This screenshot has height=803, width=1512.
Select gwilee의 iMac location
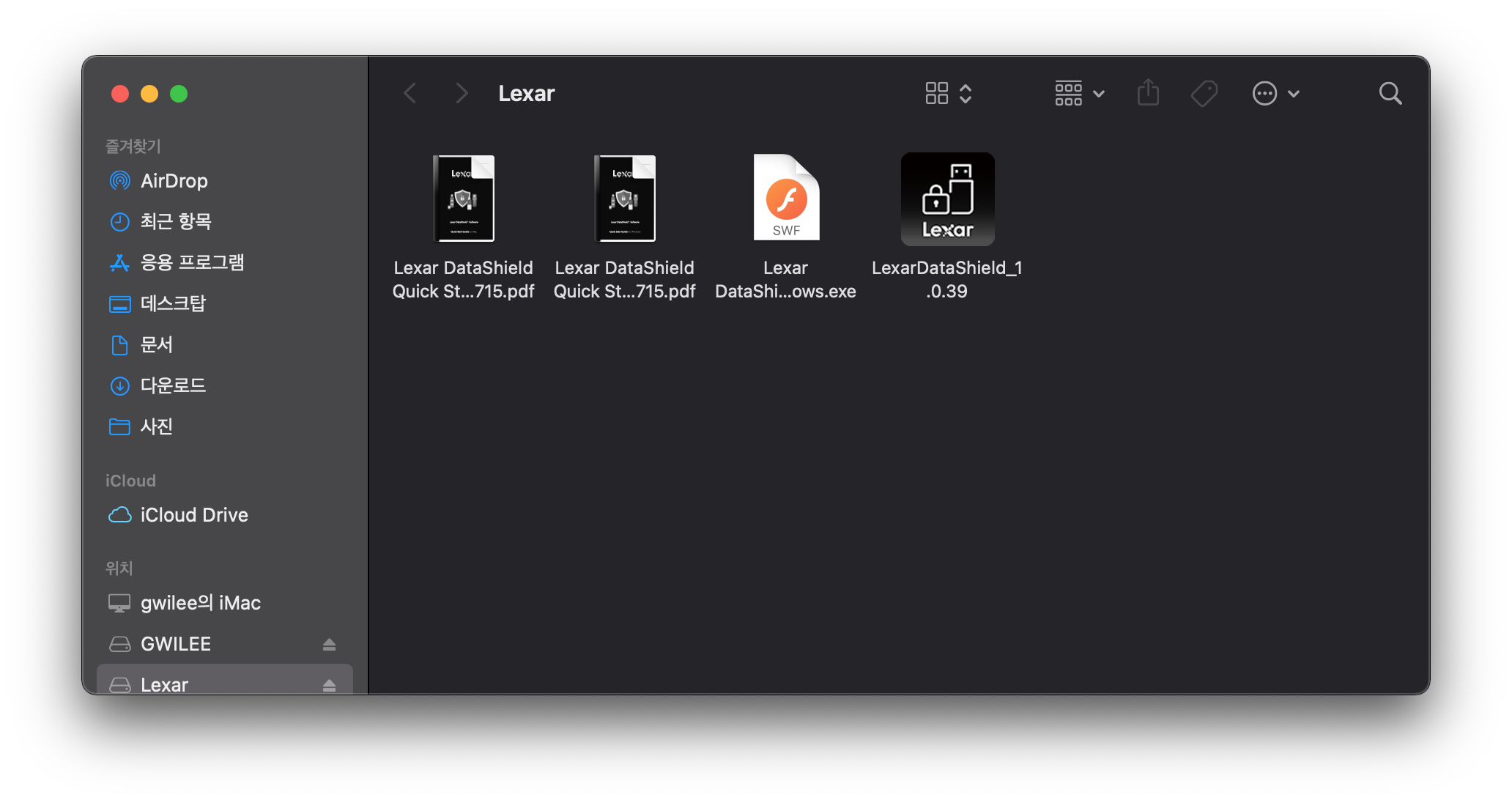(200, 603)
